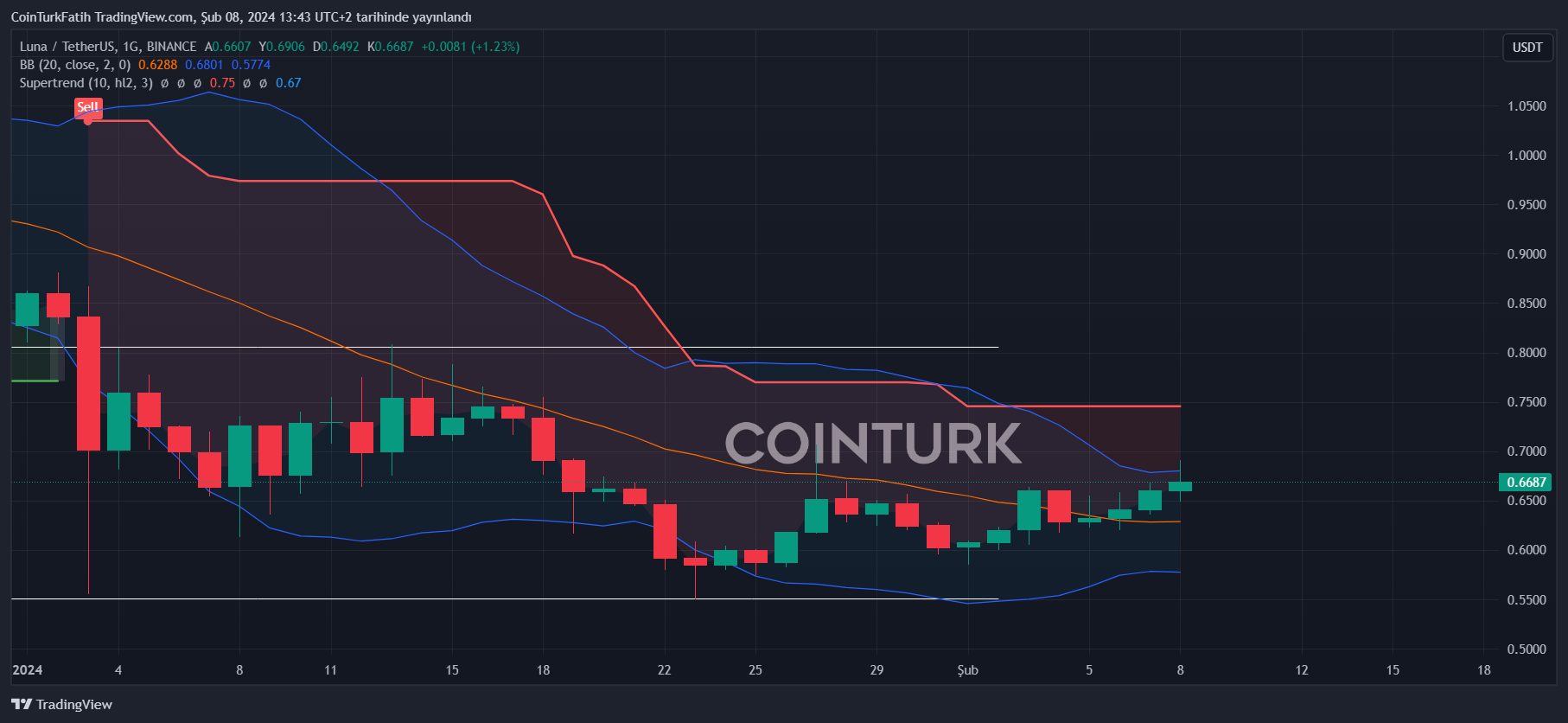
Task: Click the 0.5500 price axis label
Action: click(1527, 600)
